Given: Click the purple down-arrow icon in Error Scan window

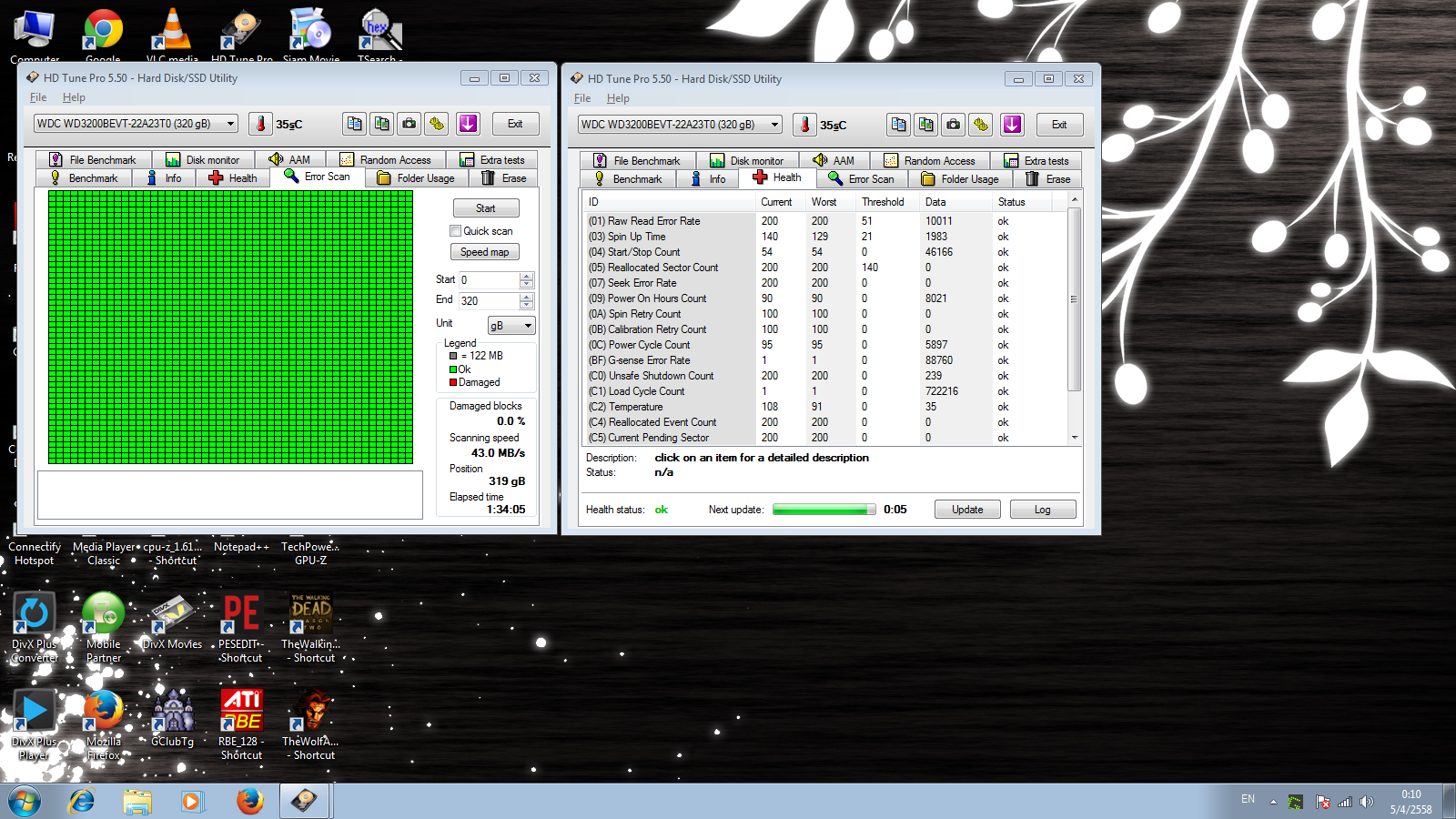Looking at the screenshot, I should click(468, 124).
